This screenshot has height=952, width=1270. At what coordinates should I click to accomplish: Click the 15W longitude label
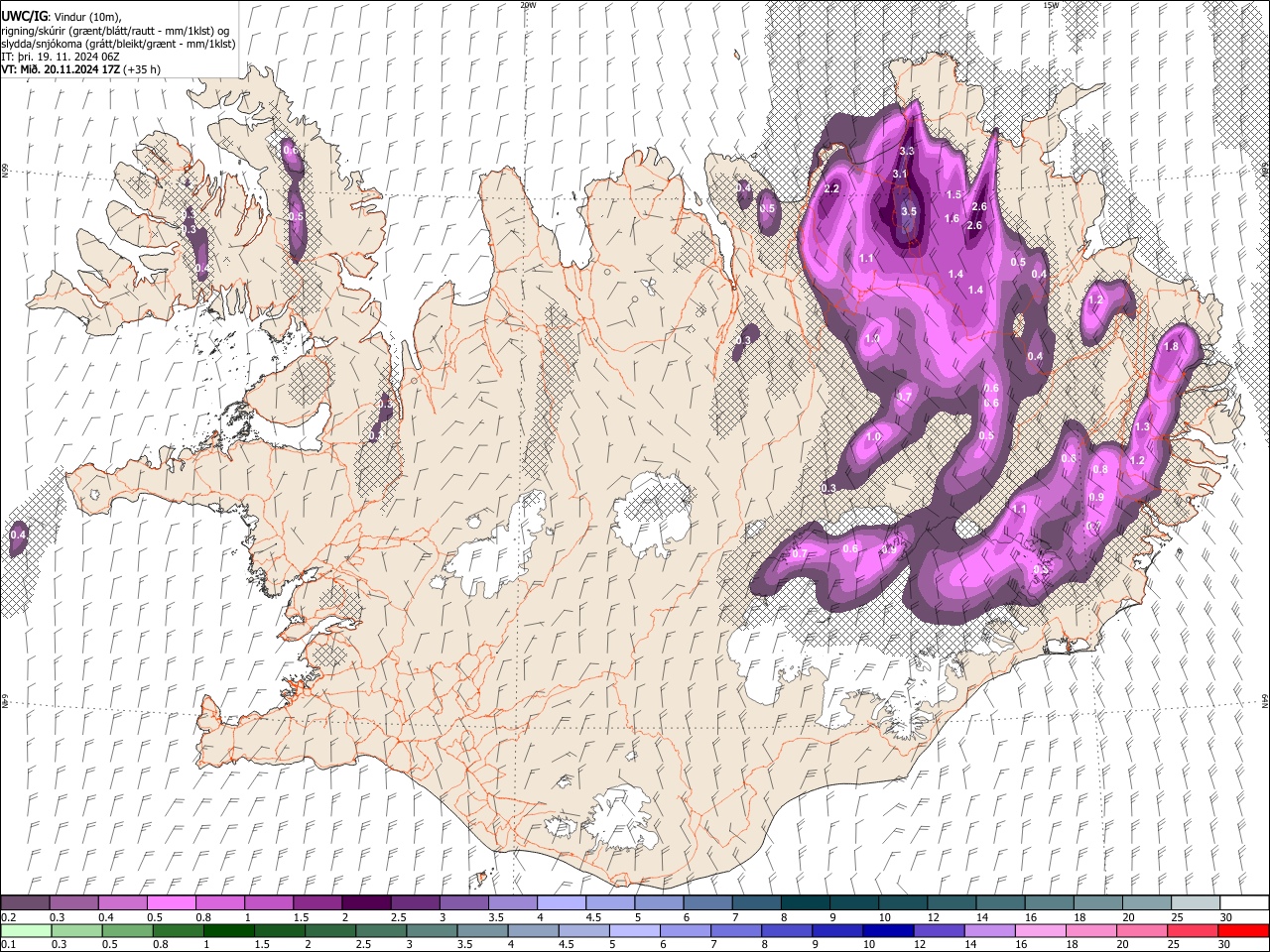[1051, 5]
